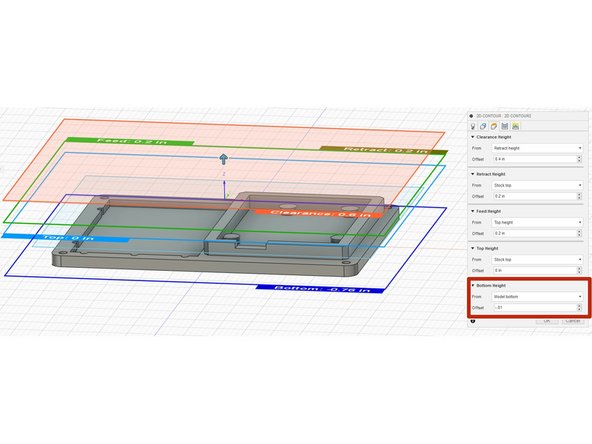The height and width of the screenshot is (444, 592).
Task: Open Feed Height From dropdown (Top height)
Action: click(x=537, y=222)
